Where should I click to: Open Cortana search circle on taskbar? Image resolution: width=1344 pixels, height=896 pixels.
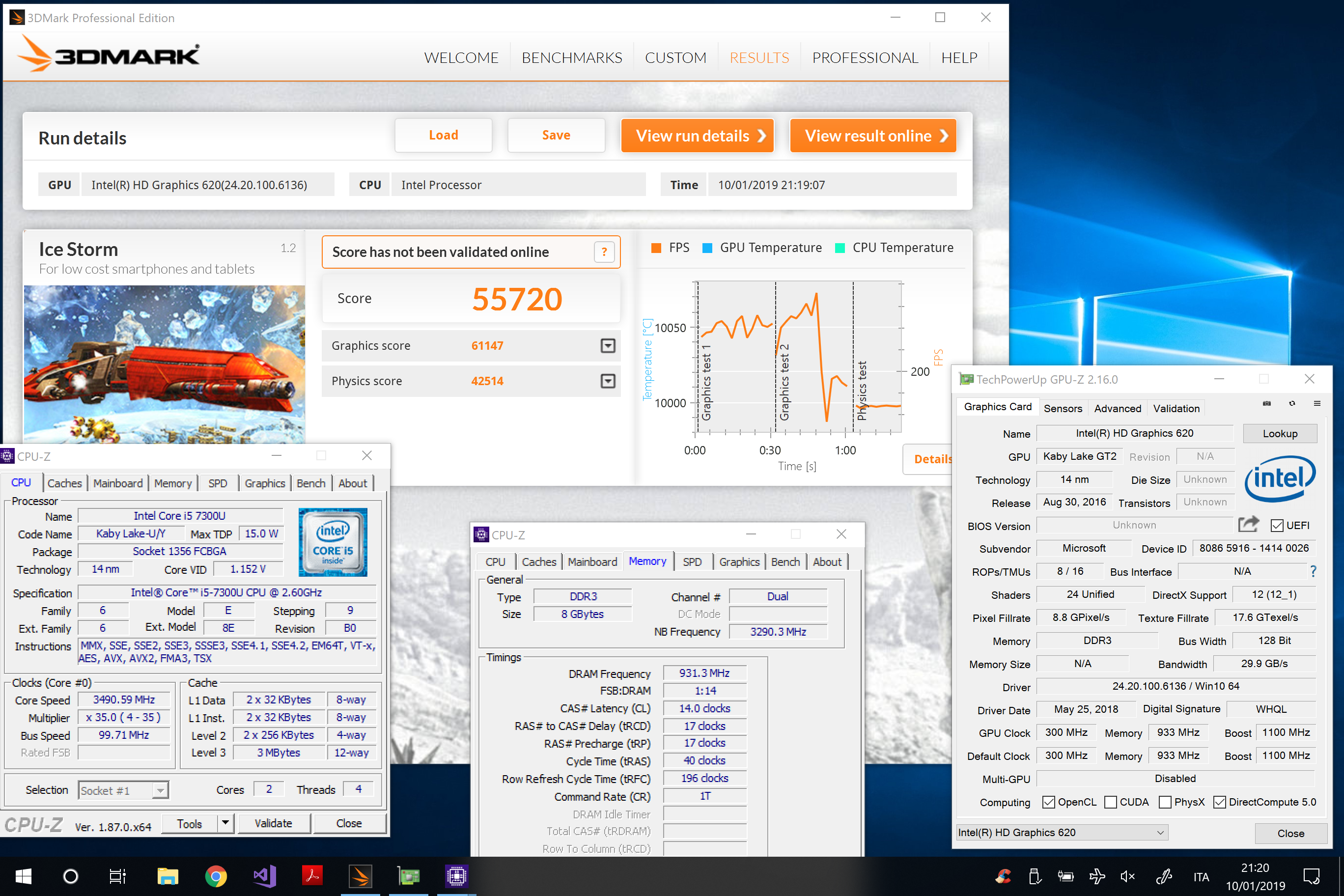[x=70, y=876]
